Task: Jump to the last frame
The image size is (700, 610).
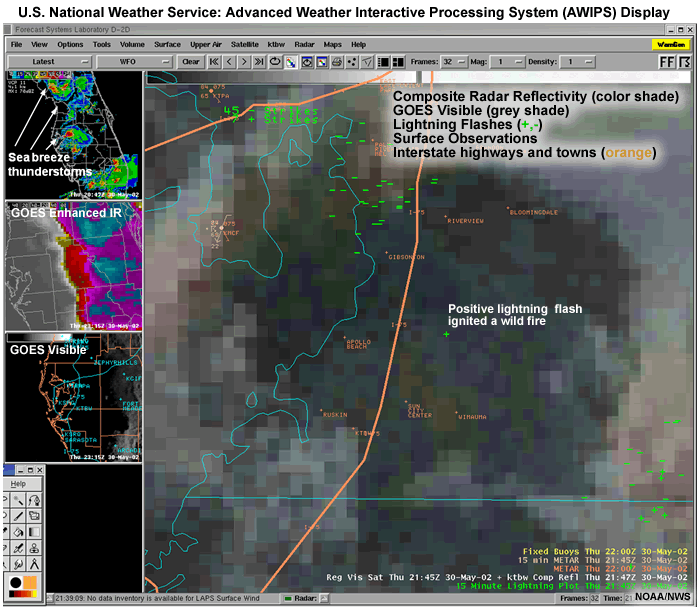Action: [259, 62]
